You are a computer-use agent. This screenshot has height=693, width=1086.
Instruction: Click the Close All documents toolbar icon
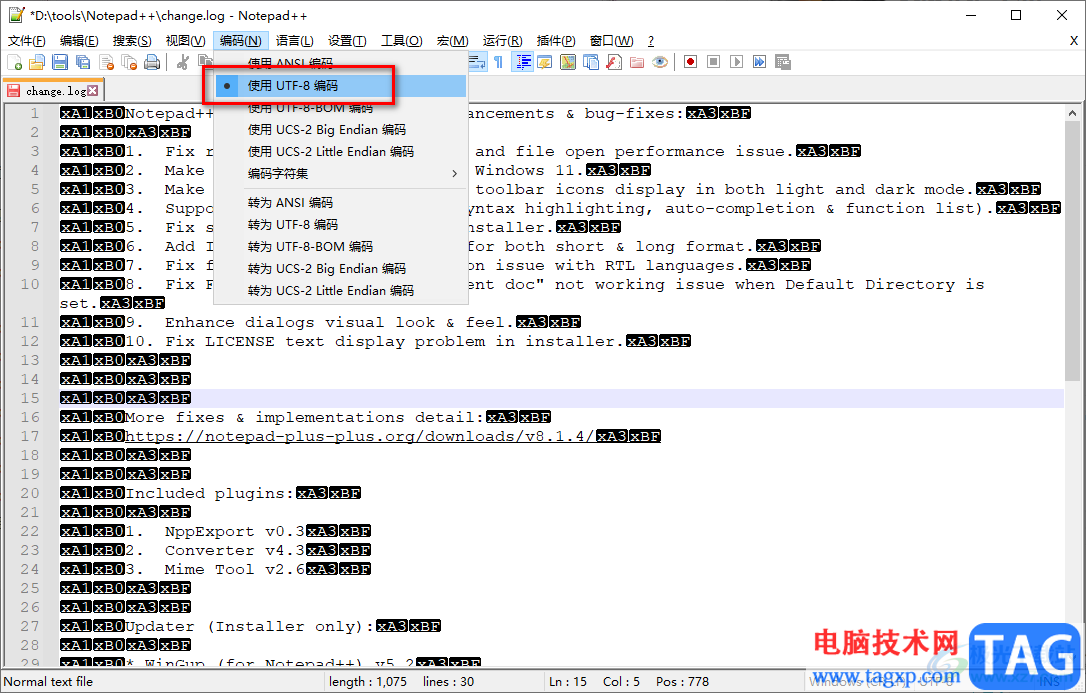coord(130,62)
